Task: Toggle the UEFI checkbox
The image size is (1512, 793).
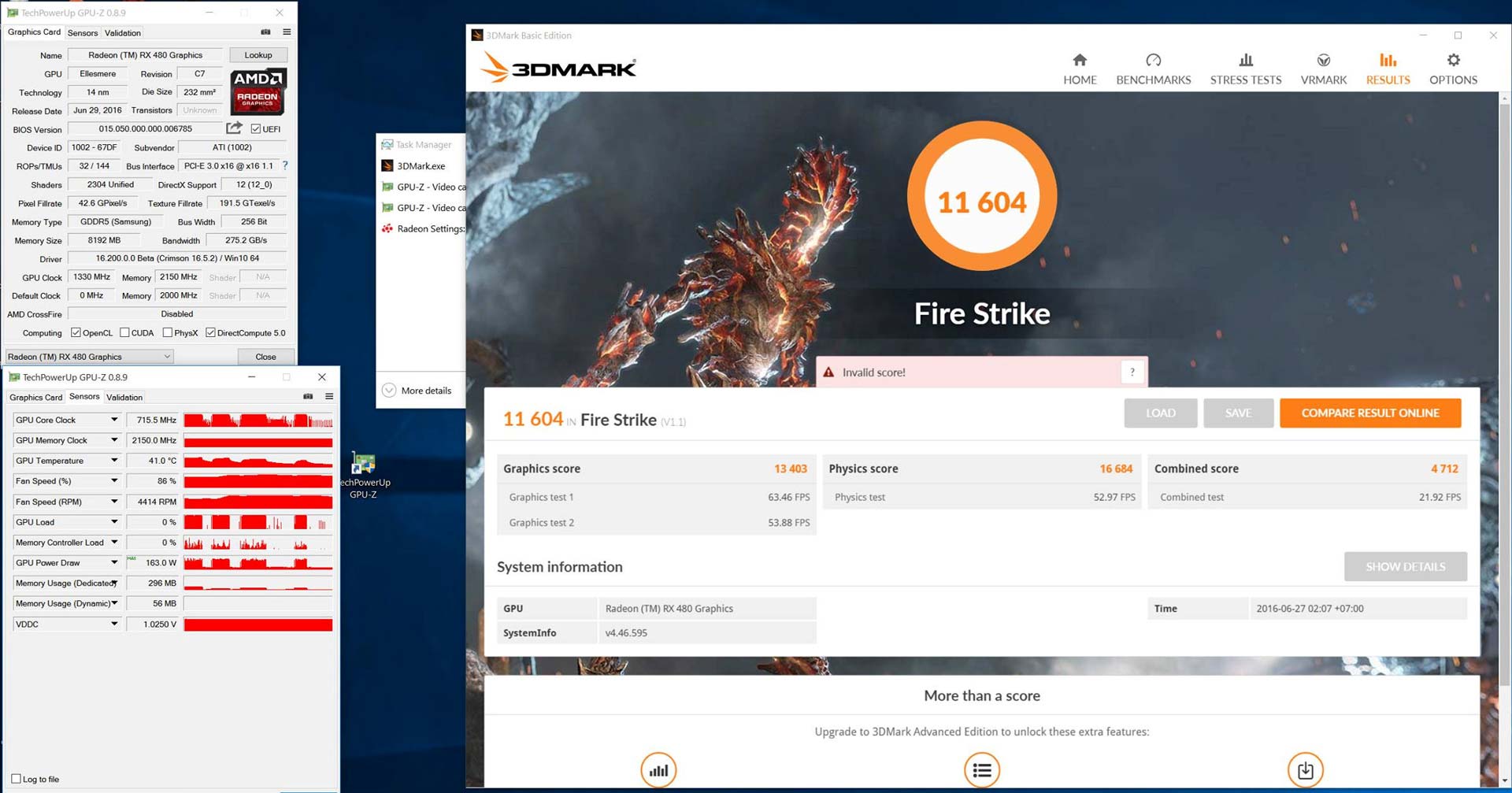Action: pyautogui.click(x=256, y=129)
